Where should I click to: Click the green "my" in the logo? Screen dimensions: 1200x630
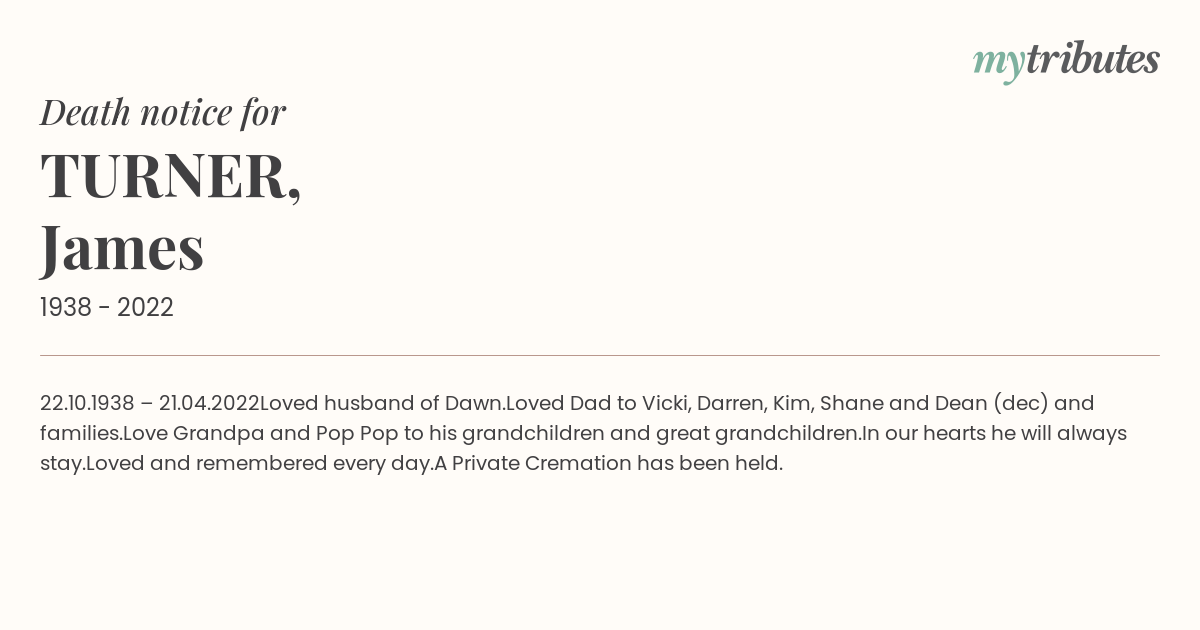(998, 63)
